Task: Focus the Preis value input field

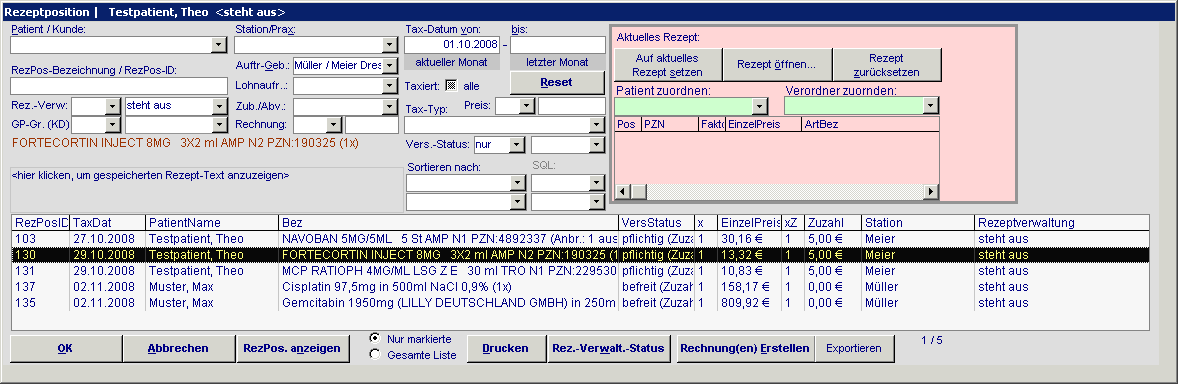Action: [571, 106]
